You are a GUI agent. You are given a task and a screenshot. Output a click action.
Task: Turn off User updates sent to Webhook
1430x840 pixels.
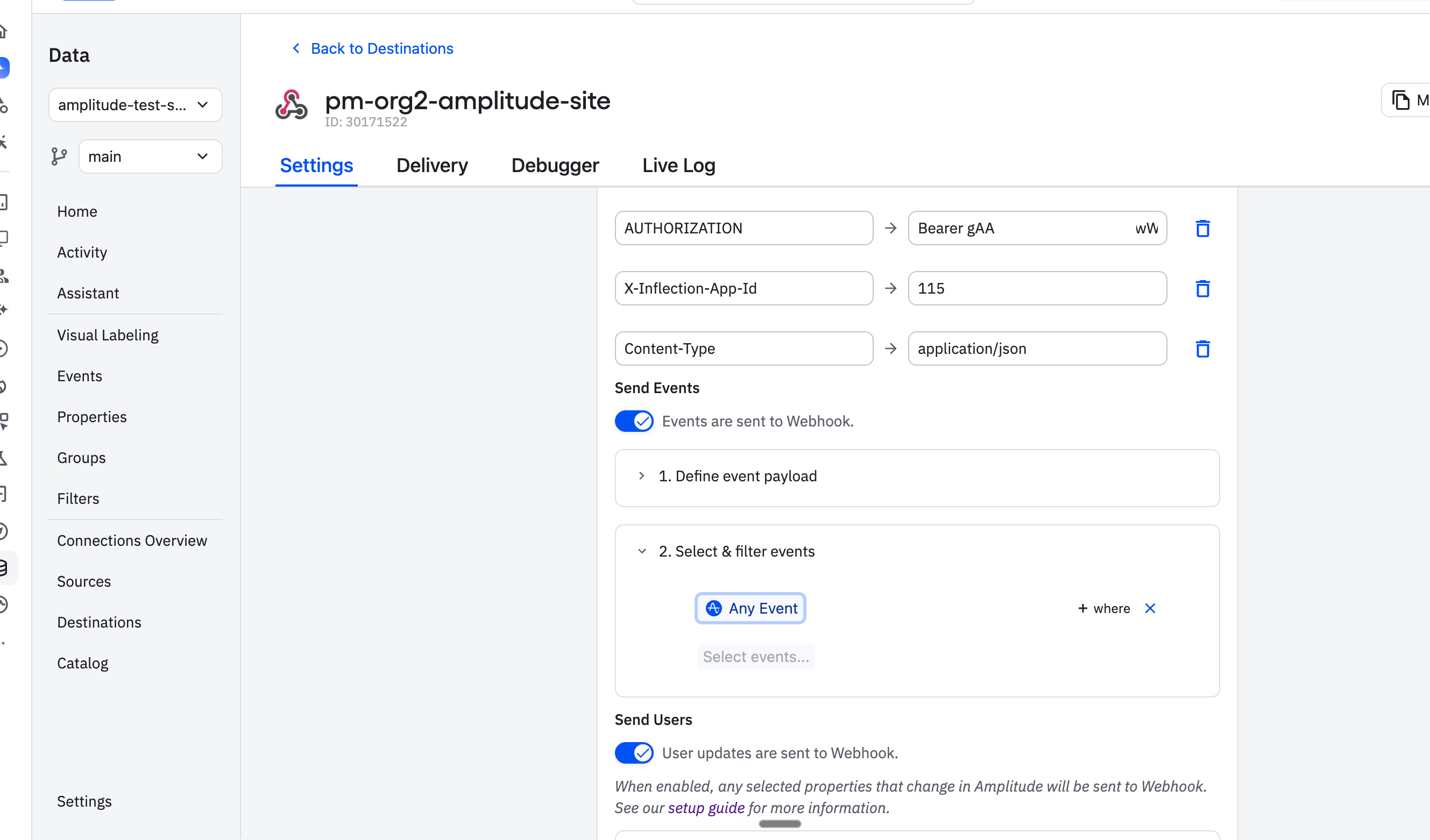634,753
